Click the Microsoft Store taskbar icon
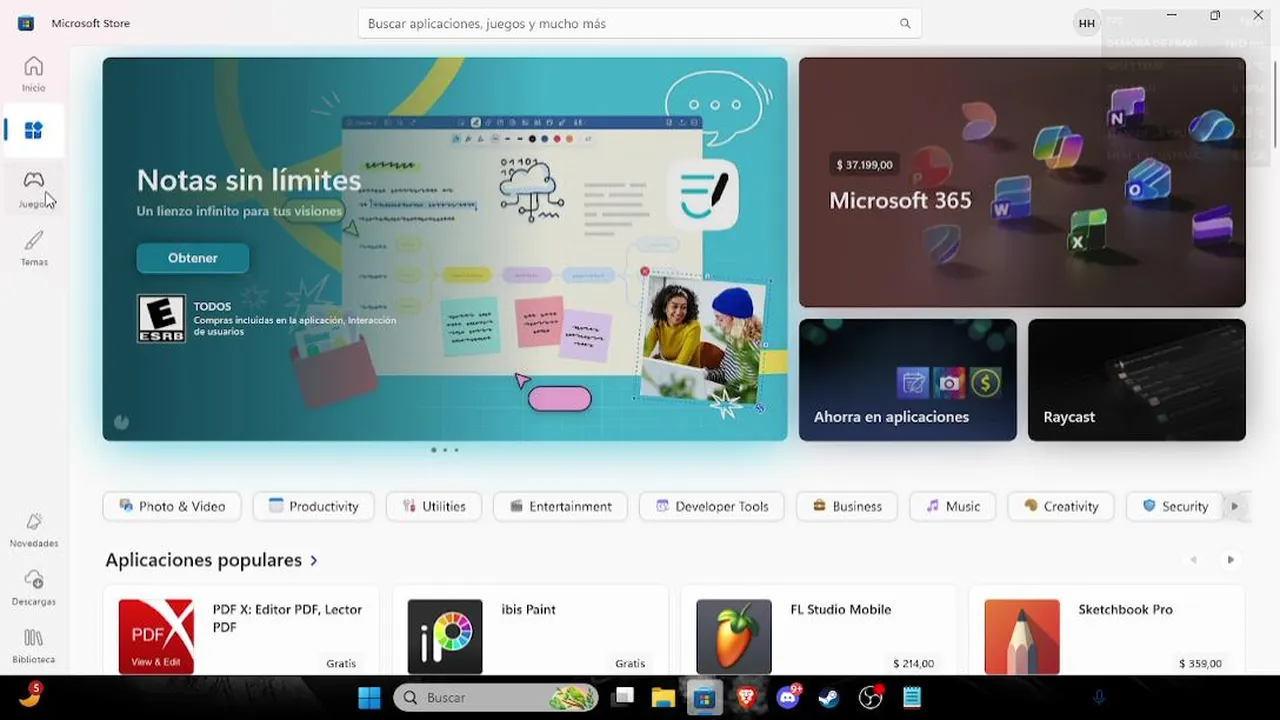The image size is (1280, 720). coord(705,697)
